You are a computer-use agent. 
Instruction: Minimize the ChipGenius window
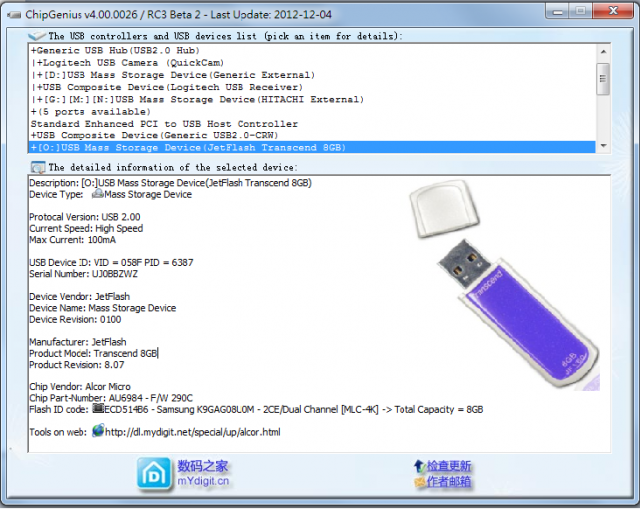click(558, 11)
